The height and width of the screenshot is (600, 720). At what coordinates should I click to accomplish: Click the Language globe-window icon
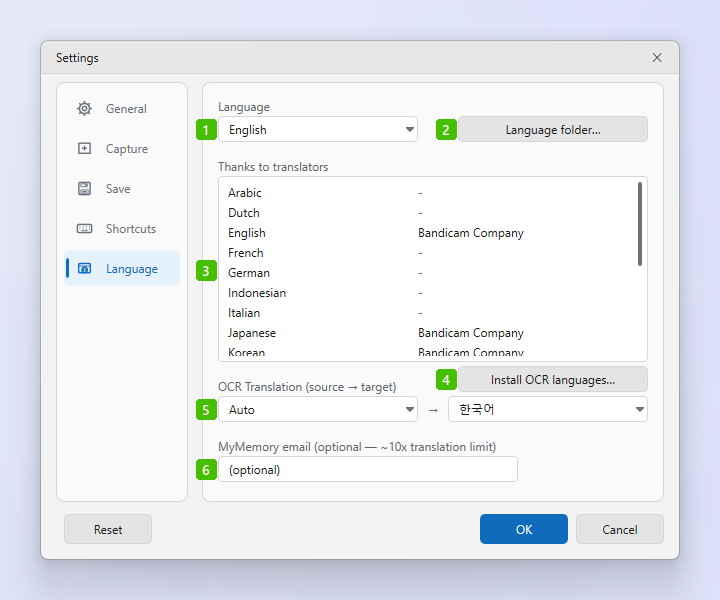pos(84,269)
